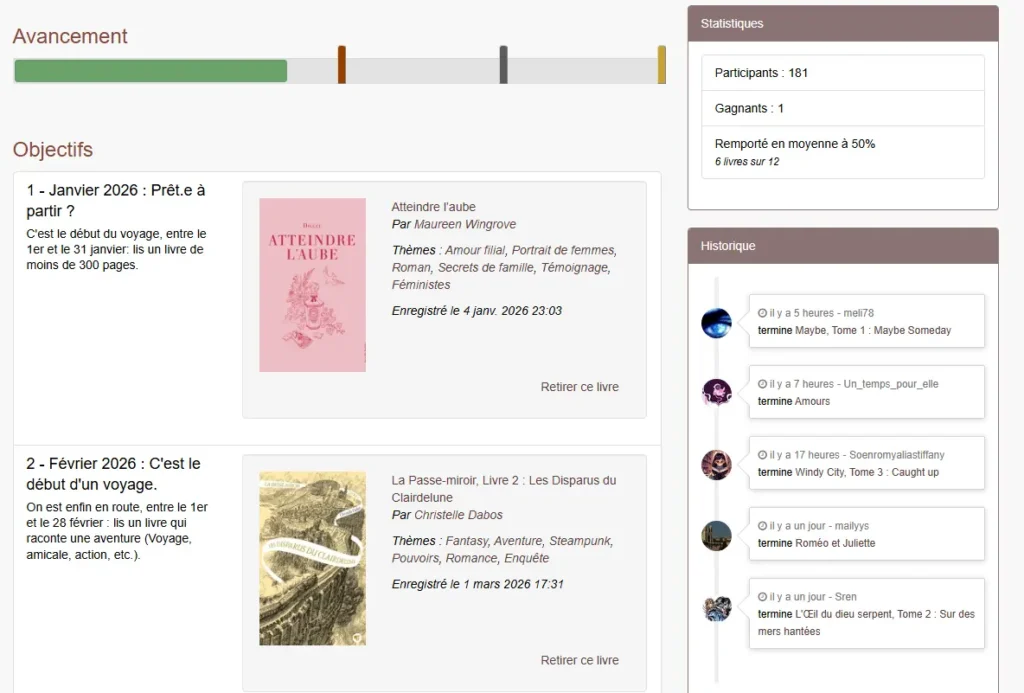Click meli78's blue eye avatar
Viewport: 1024px width, 693px height.
click(716, 323)
